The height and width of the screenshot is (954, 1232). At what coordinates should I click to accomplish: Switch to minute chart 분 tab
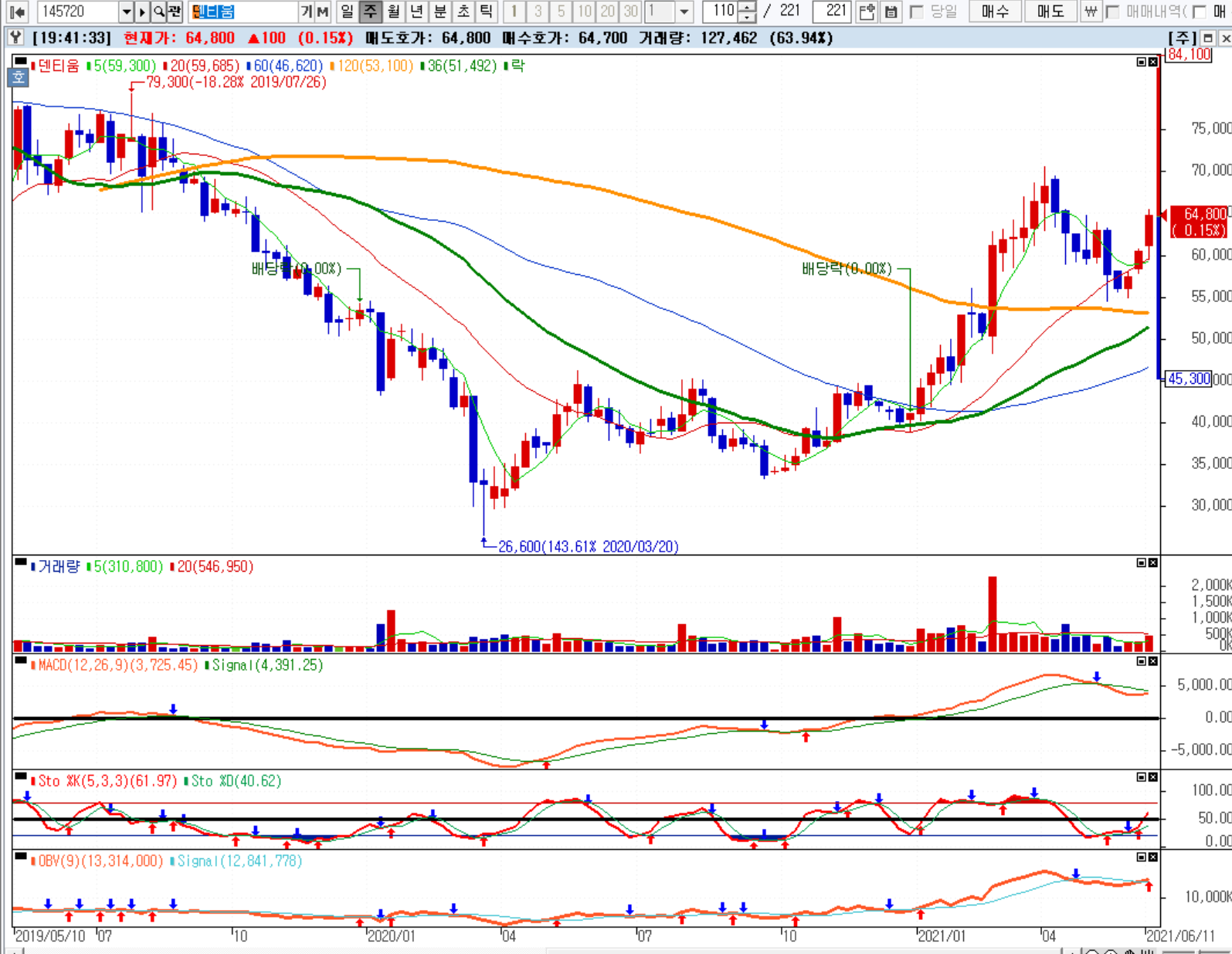pos(440,12)
